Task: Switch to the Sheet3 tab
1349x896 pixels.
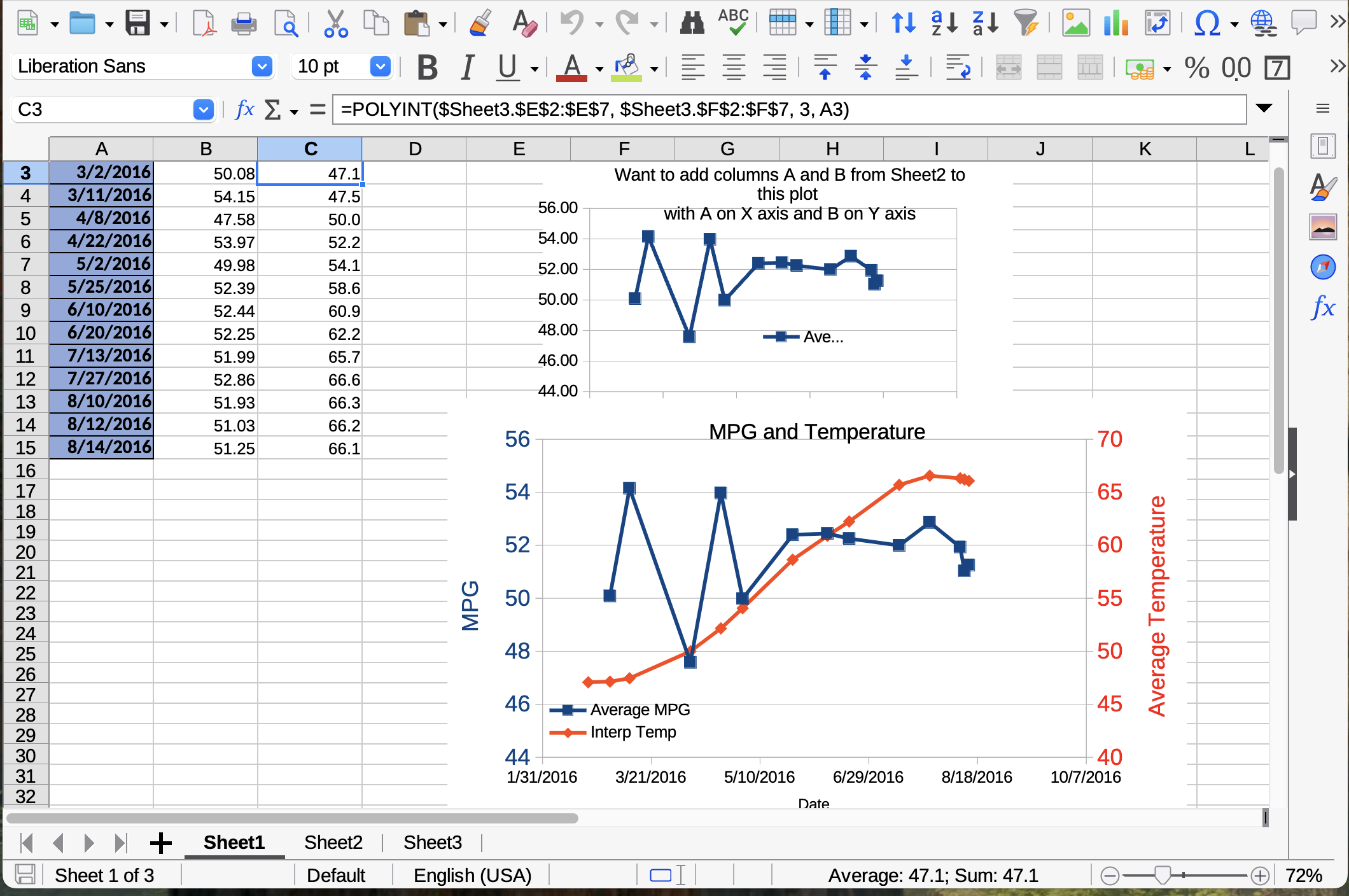Action: point(433,842)
